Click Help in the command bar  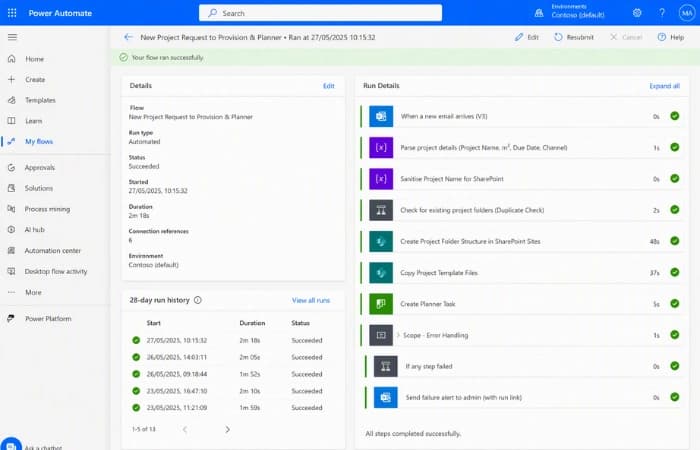671,37
